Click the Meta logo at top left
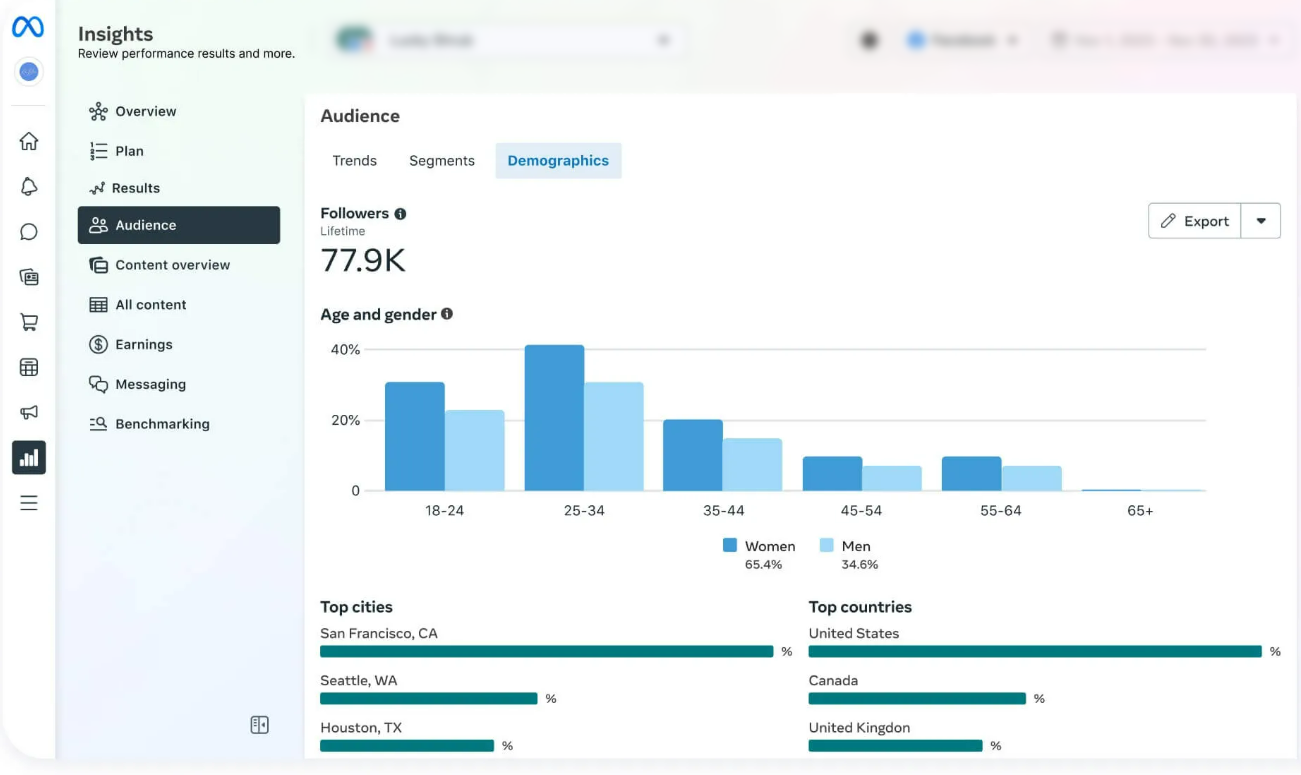 [28, 27]
